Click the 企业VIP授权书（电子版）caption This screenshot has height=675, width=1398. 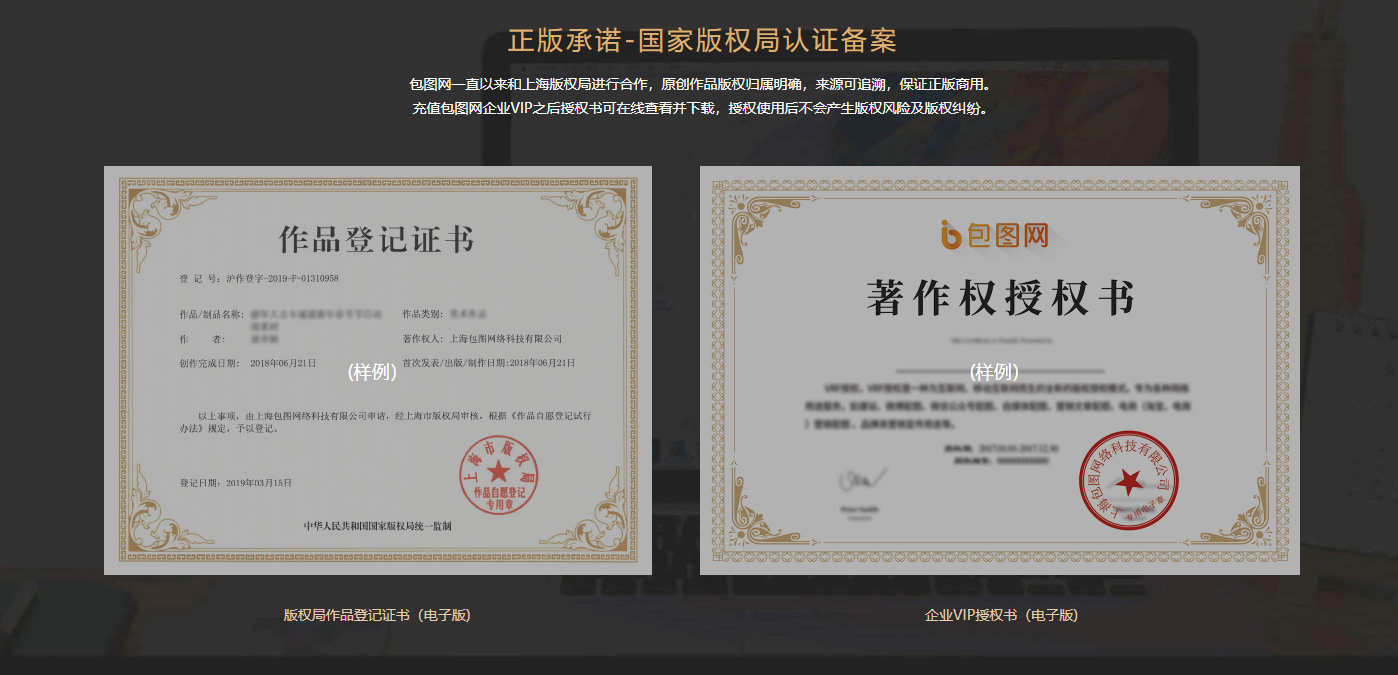(1002, 615)
